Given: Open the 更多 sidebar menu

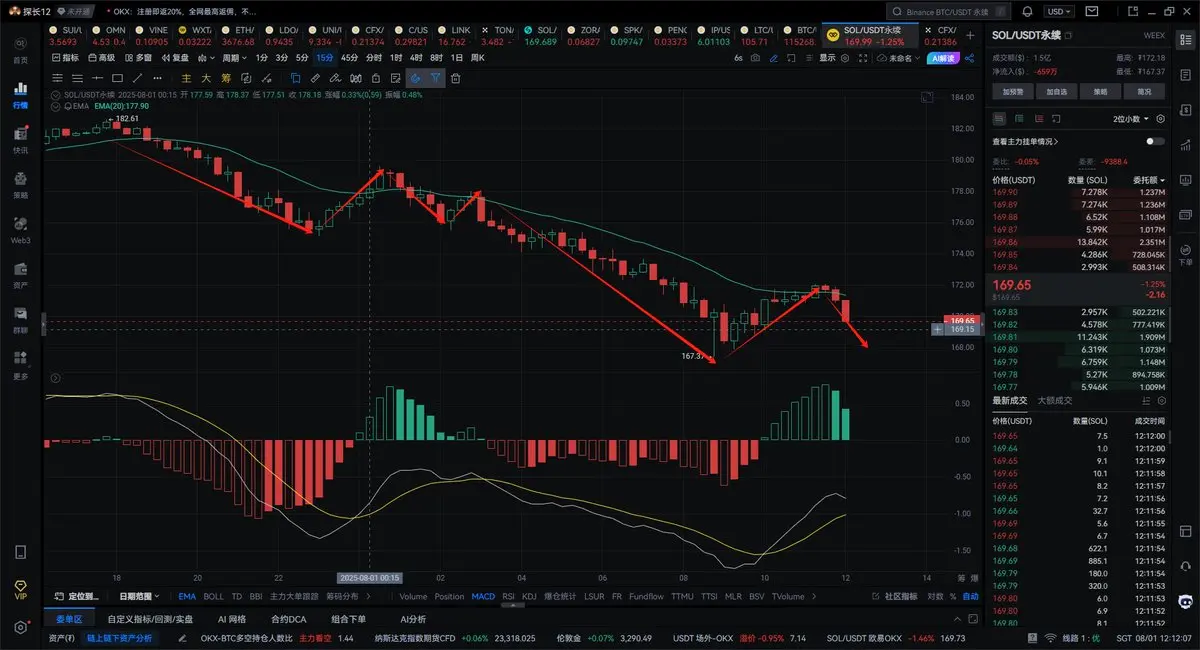Looking at the screenshot, I should (x=20, y=365).
